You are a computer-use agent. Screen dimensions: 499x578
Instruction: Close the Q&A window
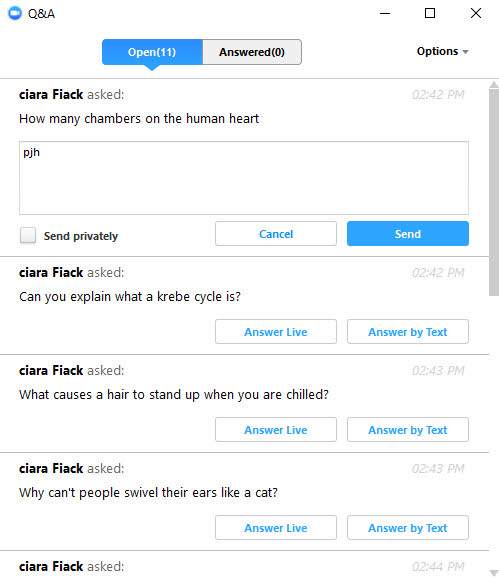click(x=476, y=13)
